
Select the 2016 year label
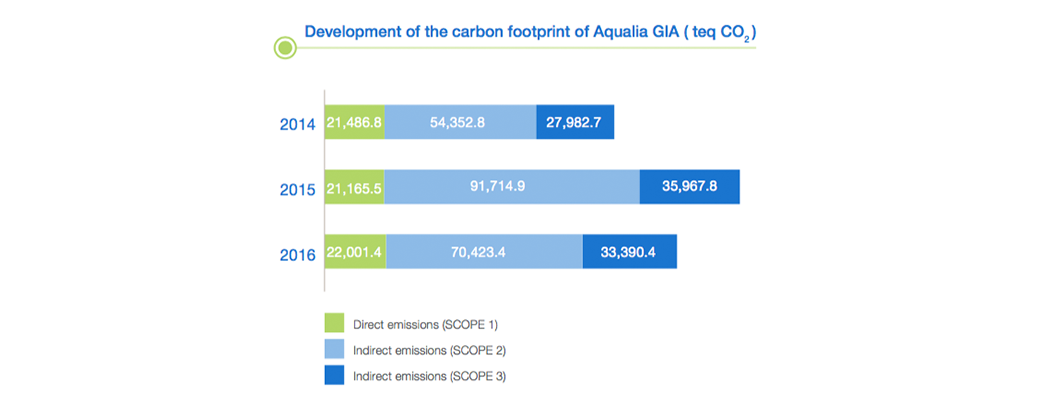pyautogui.click(x=297, y=254)
